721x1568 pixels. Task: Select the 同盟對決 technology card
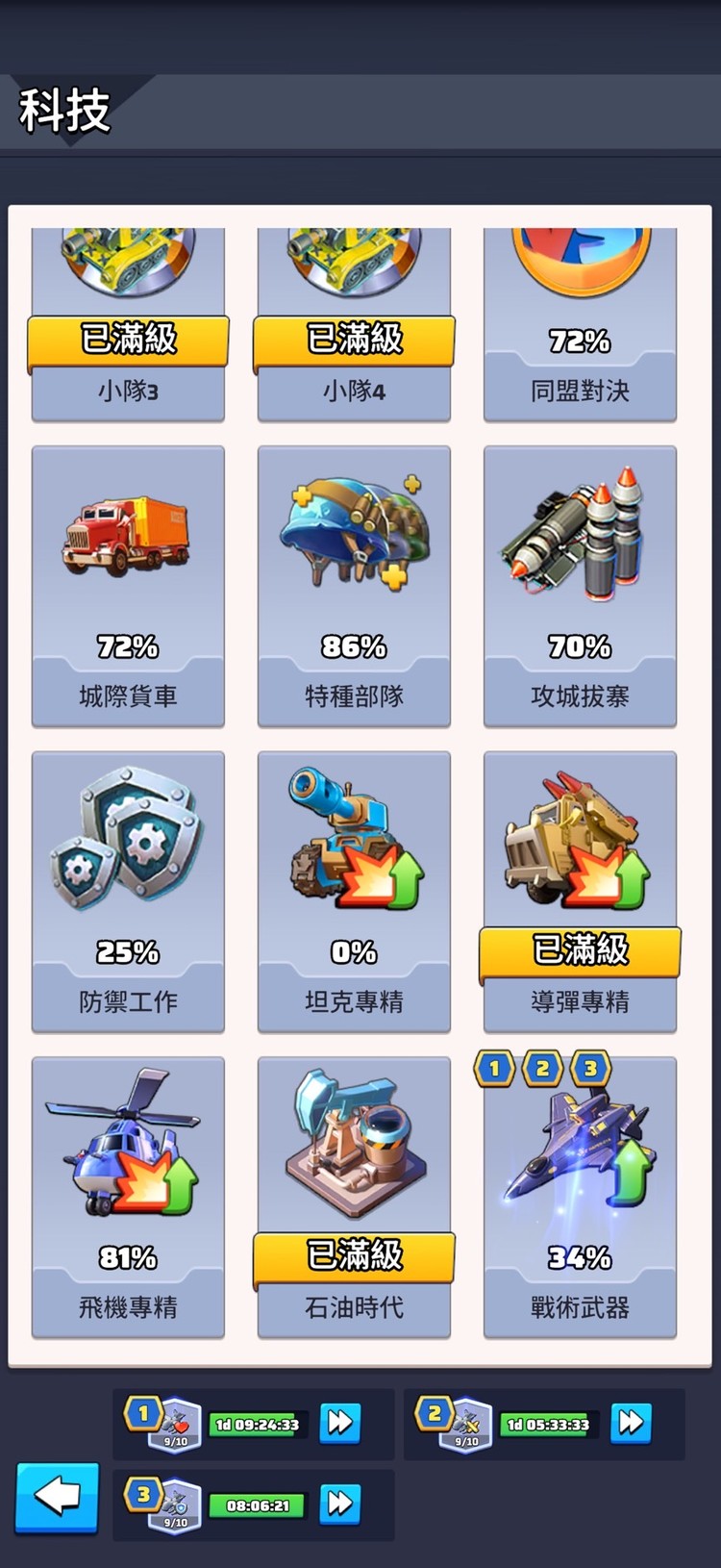(x=580, y=325)
